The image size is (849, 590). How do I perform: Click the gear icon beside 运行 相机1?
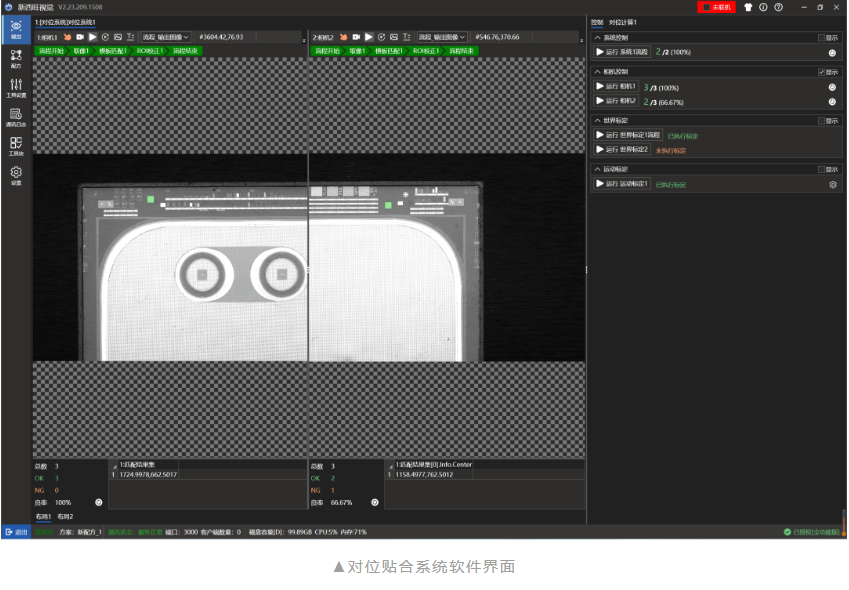pos(831,87)
